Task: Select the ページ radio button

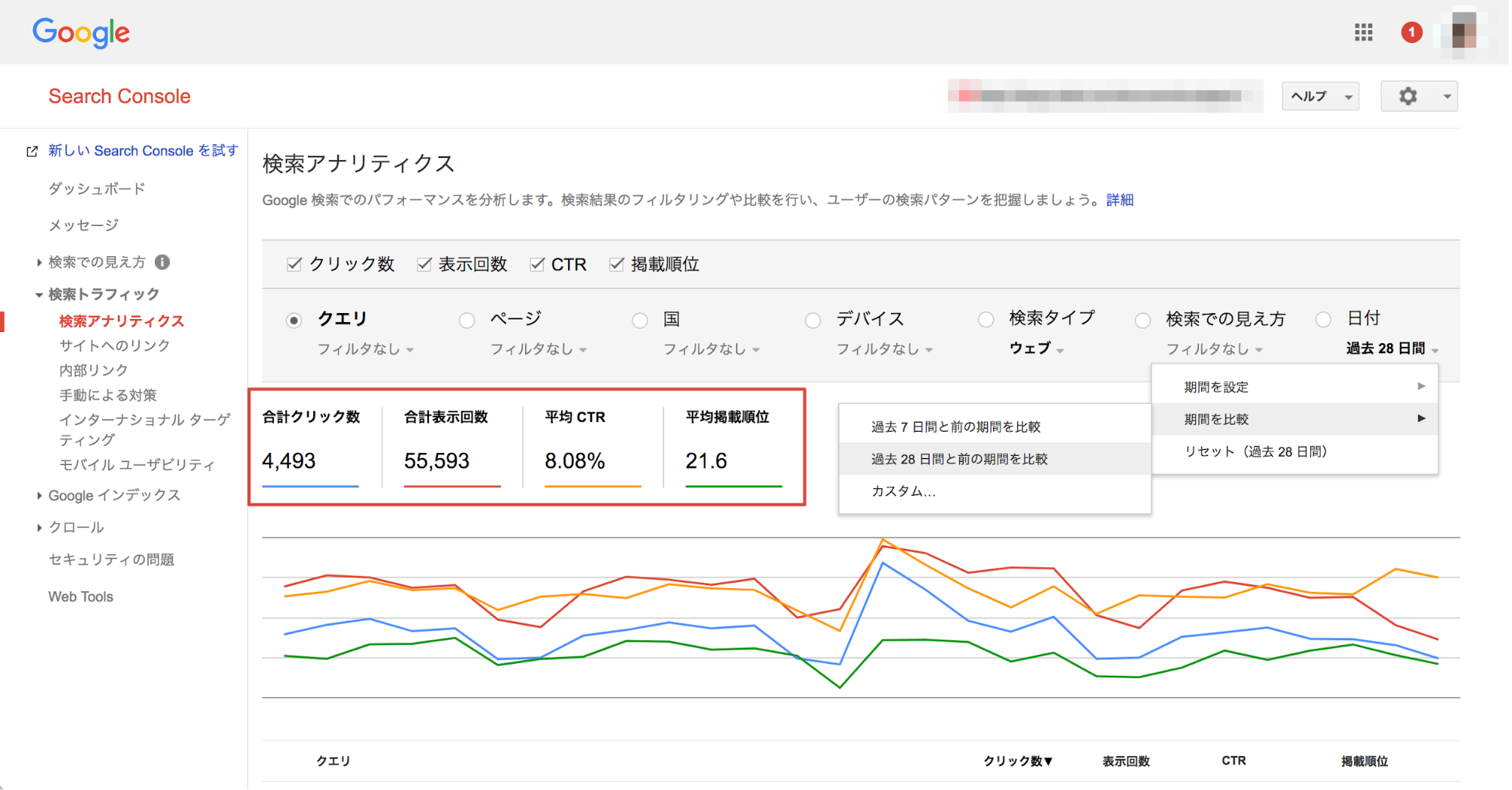Action: click(467, 321)
